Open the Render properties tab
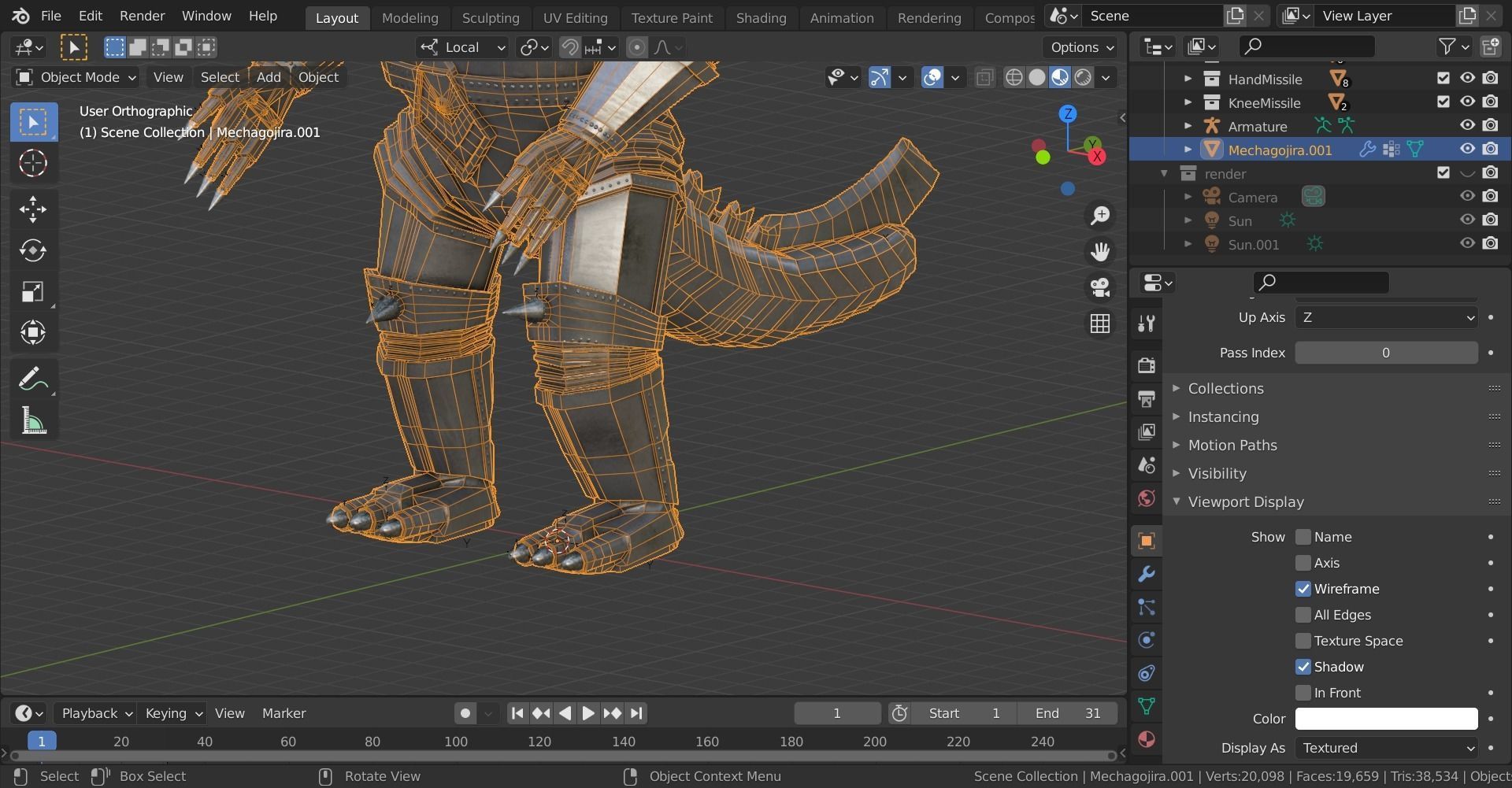Screen dimensions: 1512x788 pyautogui.click(x=1147, y=364)
